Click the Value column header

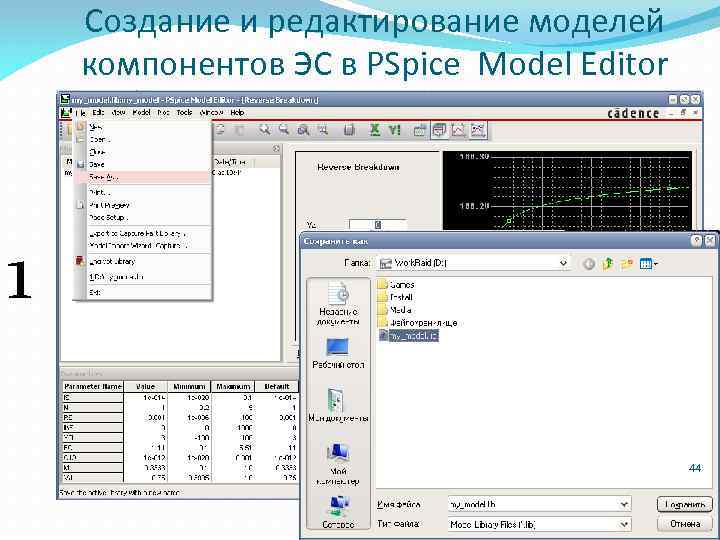(146, 387)
